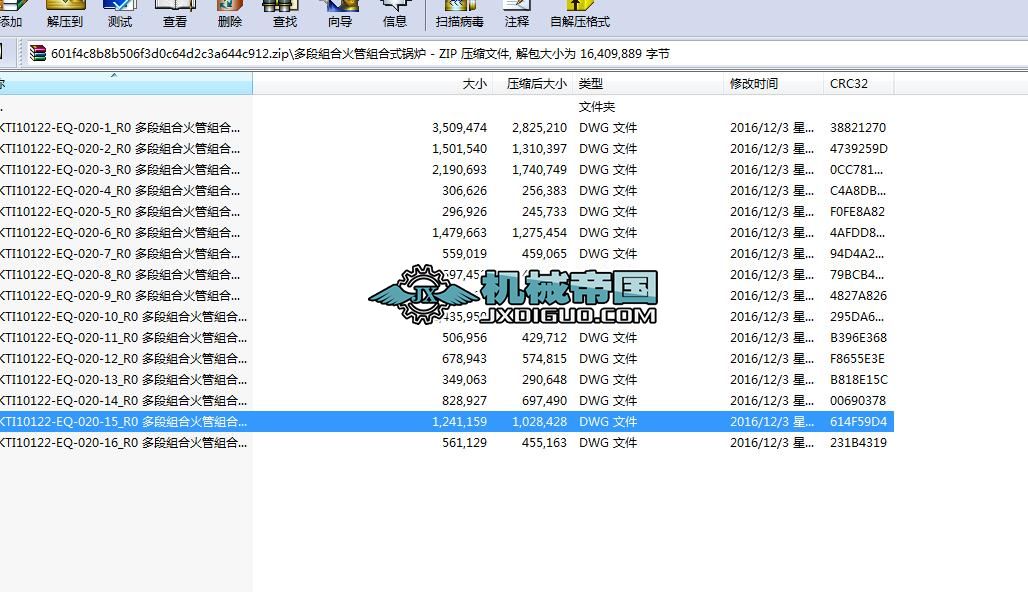Click CRC32 value 38821270
This screenshot has height=592, width=1028.
pos(858,127)
